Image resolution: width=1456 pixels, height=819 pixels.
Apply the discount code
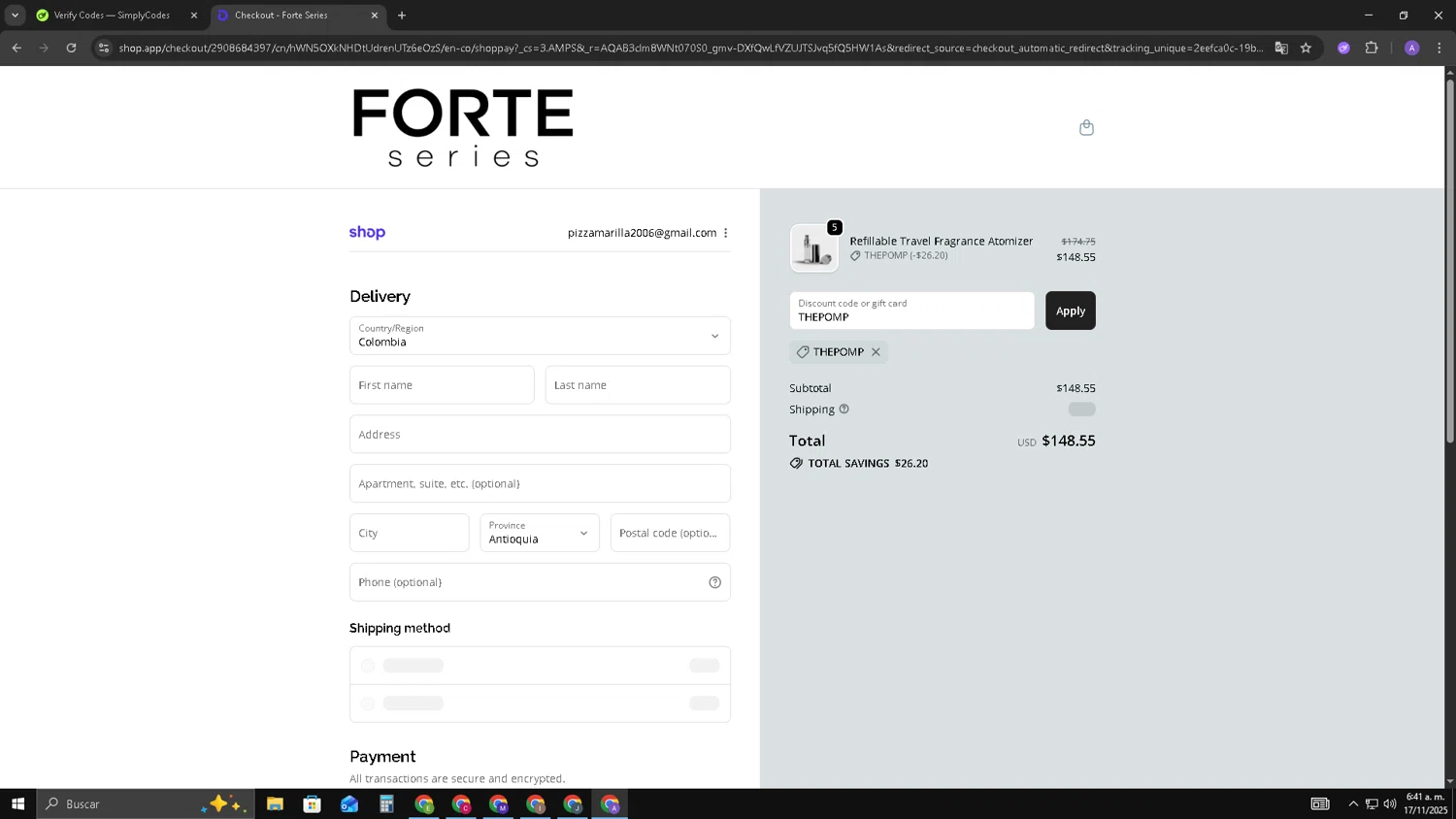tap(1071, 311)
